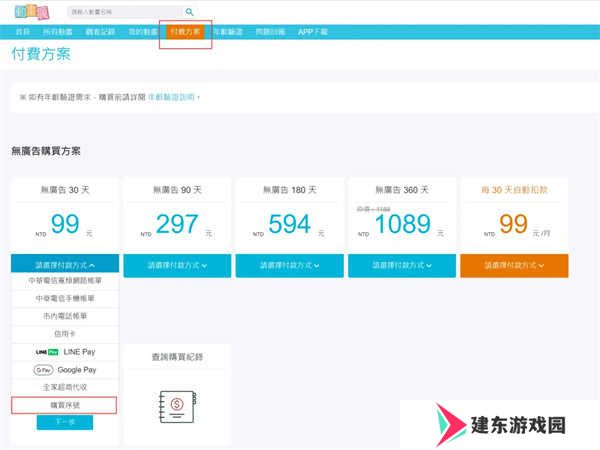The width and height of the screenshot is (600, 450).
Task: Click the 無廣告 180 天 plan title
Action: pyautogui.click(x=290, y=190)
